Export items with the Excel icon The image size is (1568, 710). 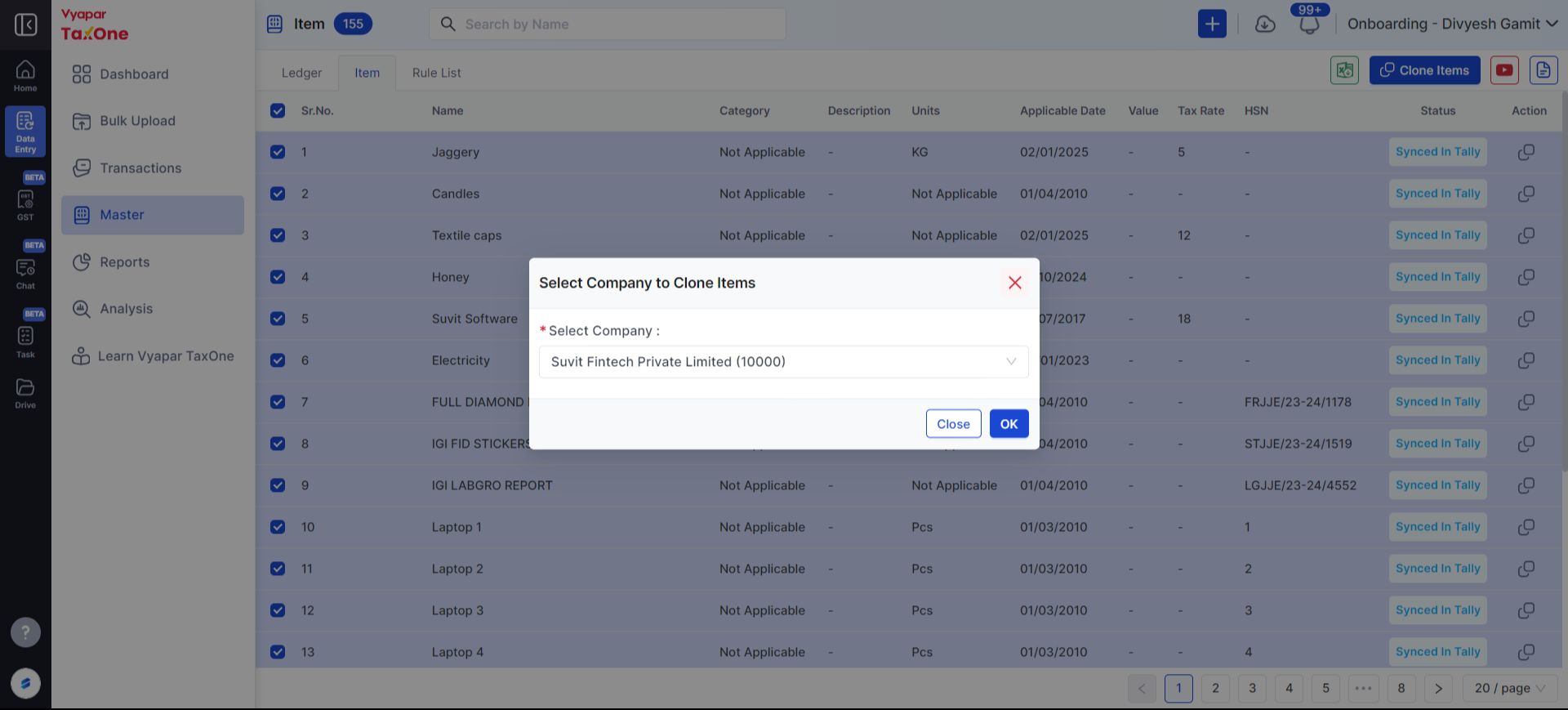[1344, 70]
